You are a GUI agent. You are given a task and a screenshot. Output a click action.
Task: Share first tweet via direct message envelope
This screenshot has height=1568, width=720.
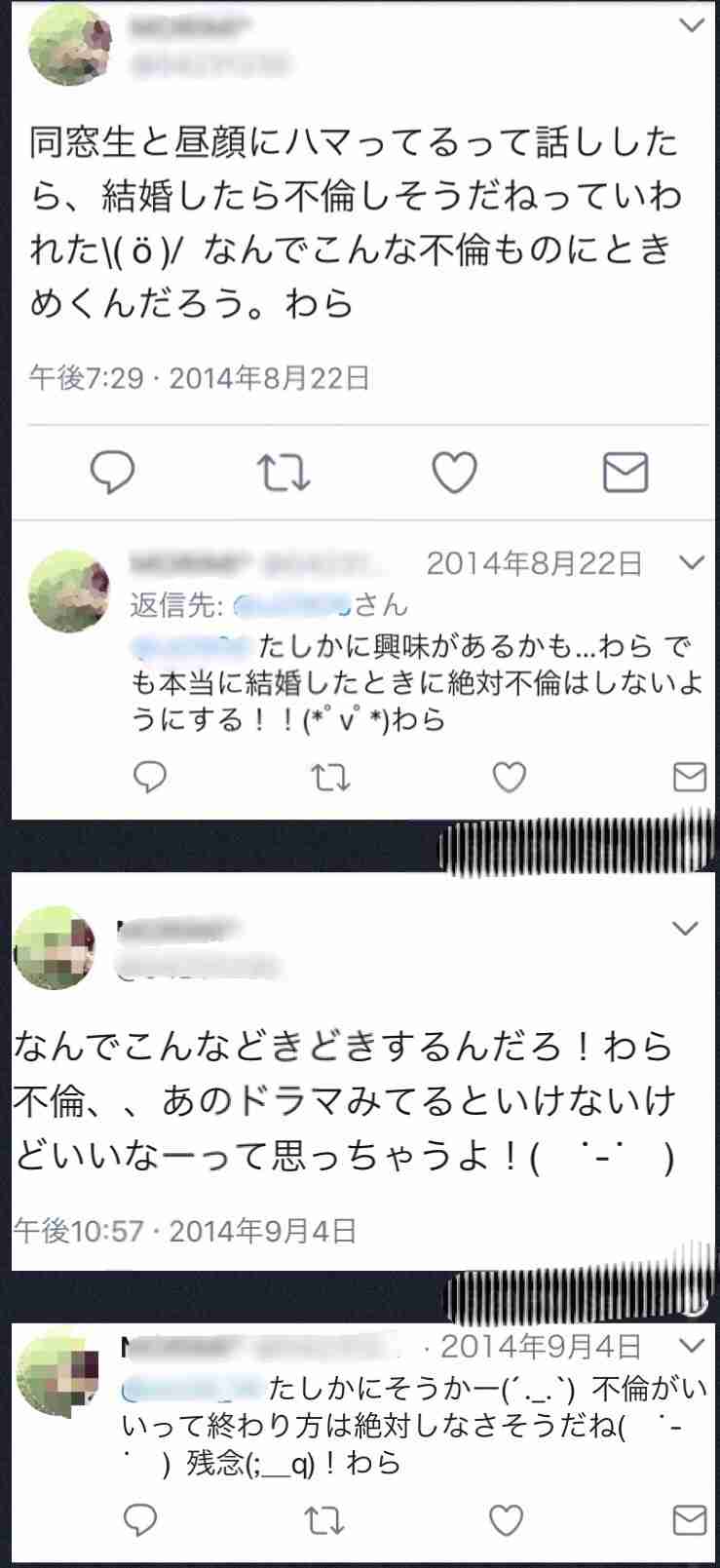tap(625, 473)
